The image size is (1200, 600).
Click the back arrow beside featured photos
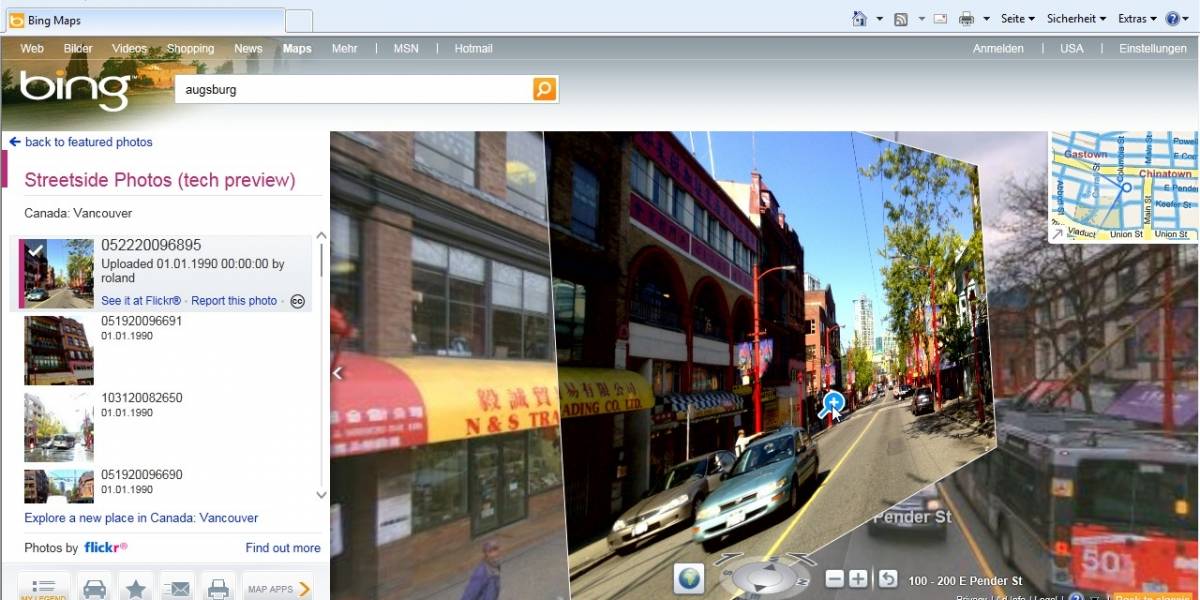15,142
